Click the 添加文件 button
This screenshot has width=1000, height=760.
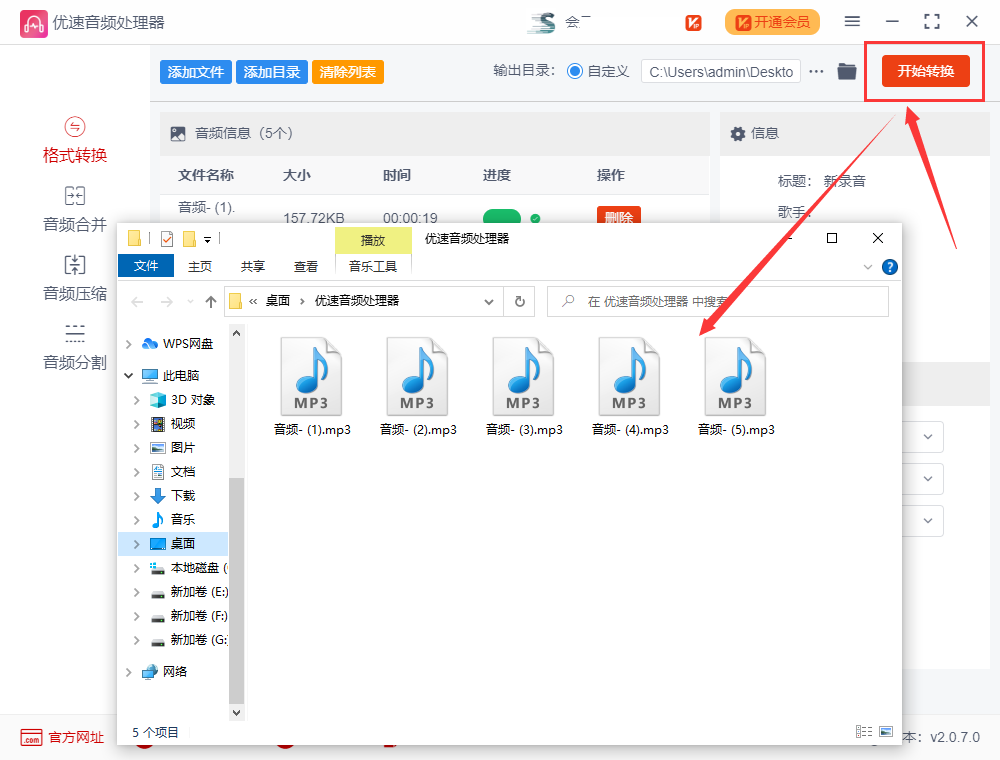[196, 72]
